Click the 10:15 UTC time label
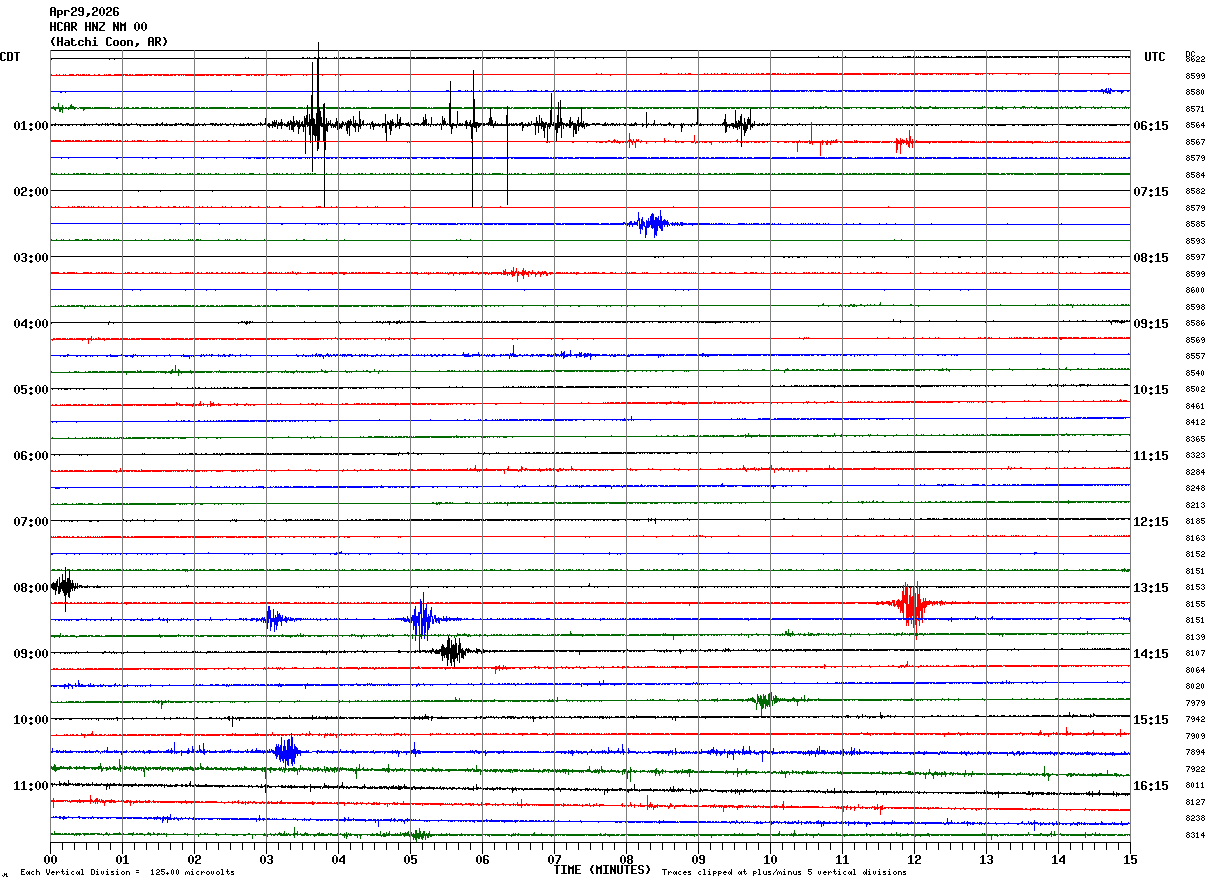The image size is (1210, 886). (1151, 390)
